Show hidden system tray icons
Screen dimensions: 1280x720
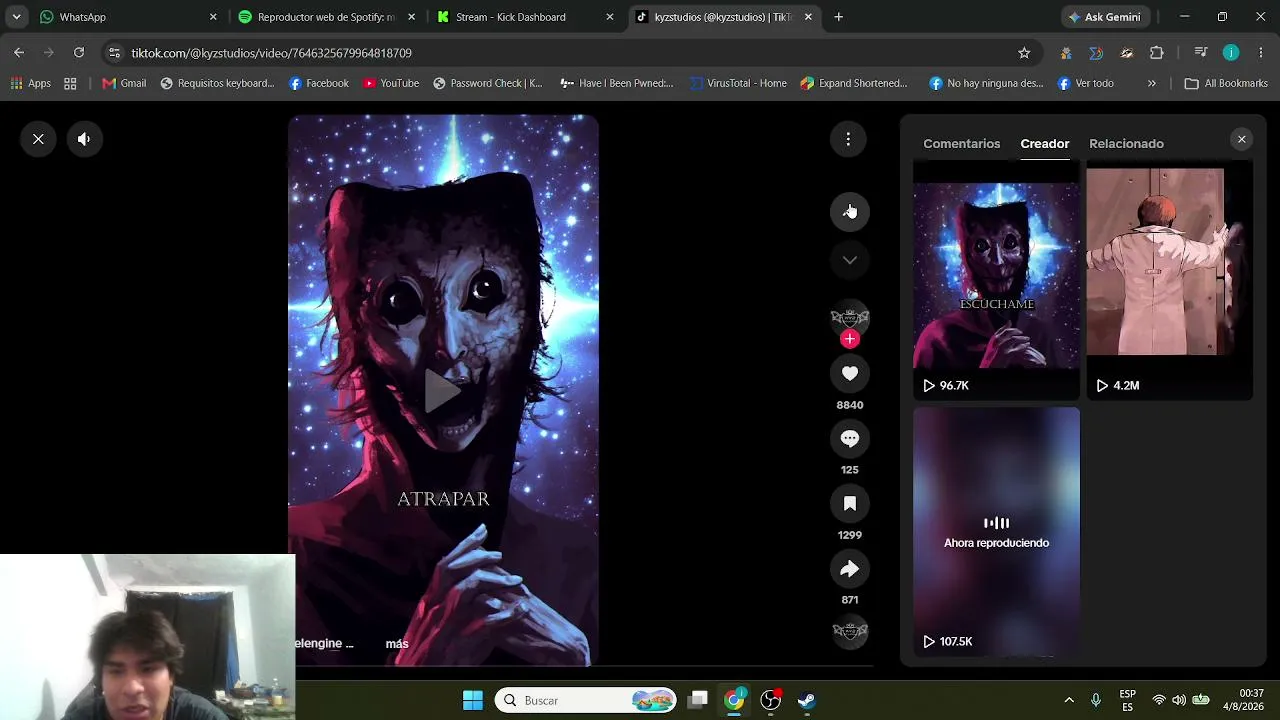click(1069, 700)
